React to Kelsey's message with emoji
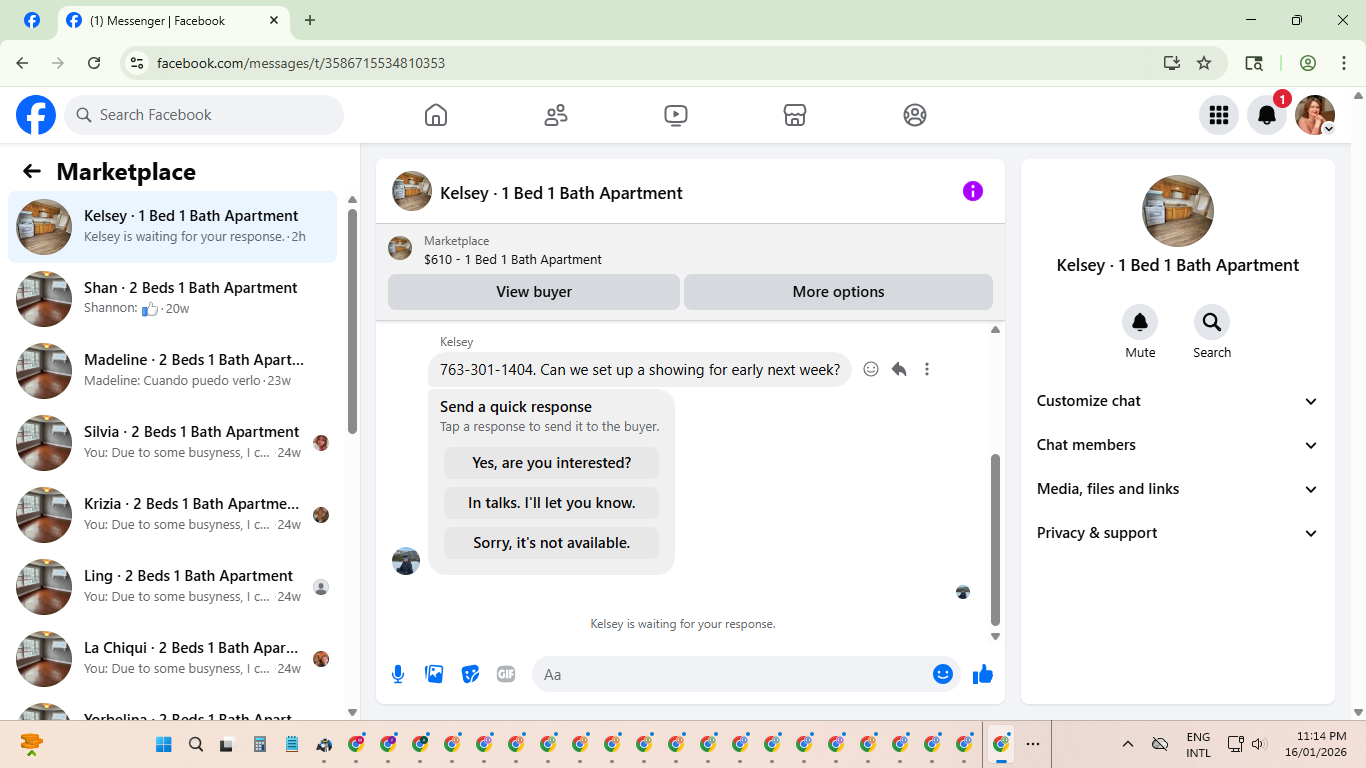Viewport: 1366px width, 768px height. pos(871,369)
